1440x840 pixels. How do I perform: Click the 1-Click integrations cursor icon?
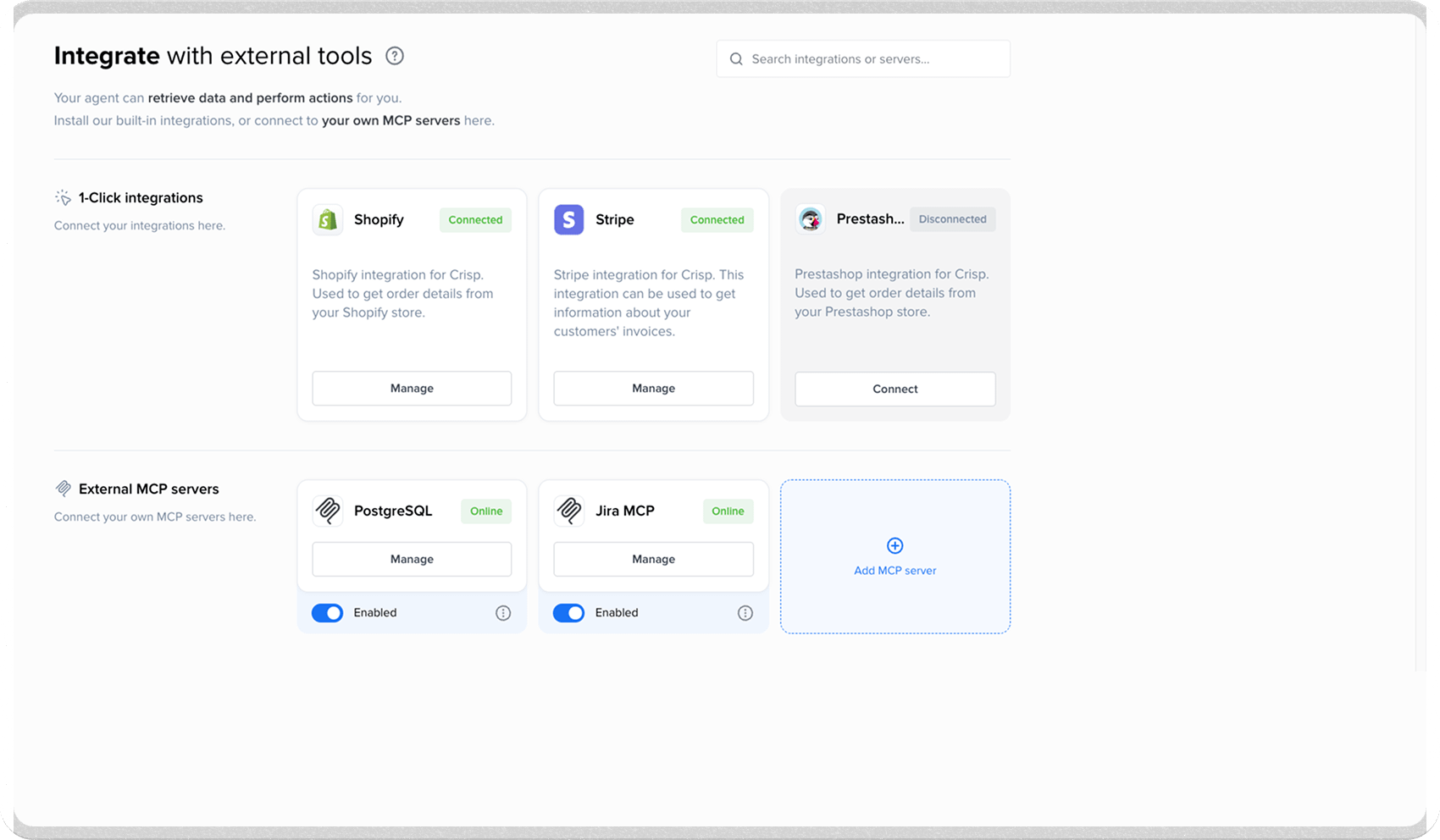point(63,196)
